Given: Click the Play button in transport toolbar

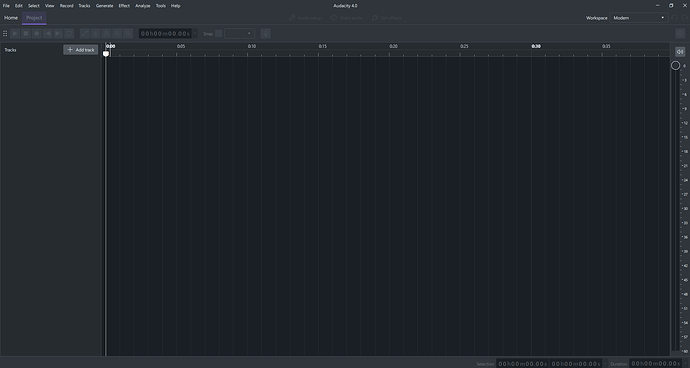Looking at the screenshot, I should (15, 33).
